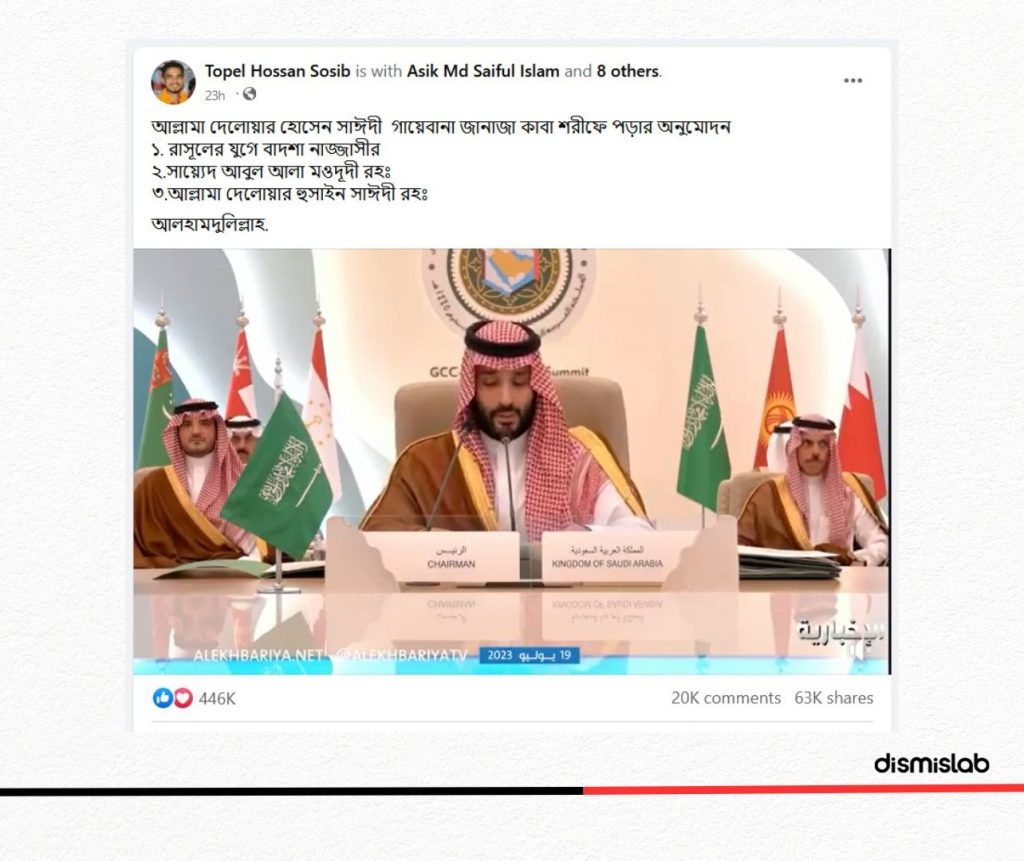Click the red Love reaction icon
1024x861 pixels.
(183, 698)
